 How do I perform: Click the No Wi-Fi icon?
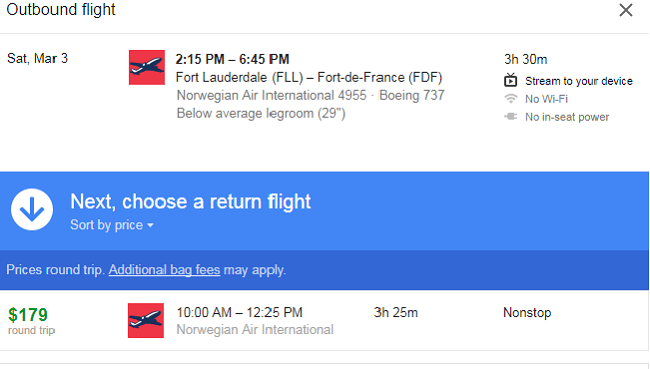(511, 99)
